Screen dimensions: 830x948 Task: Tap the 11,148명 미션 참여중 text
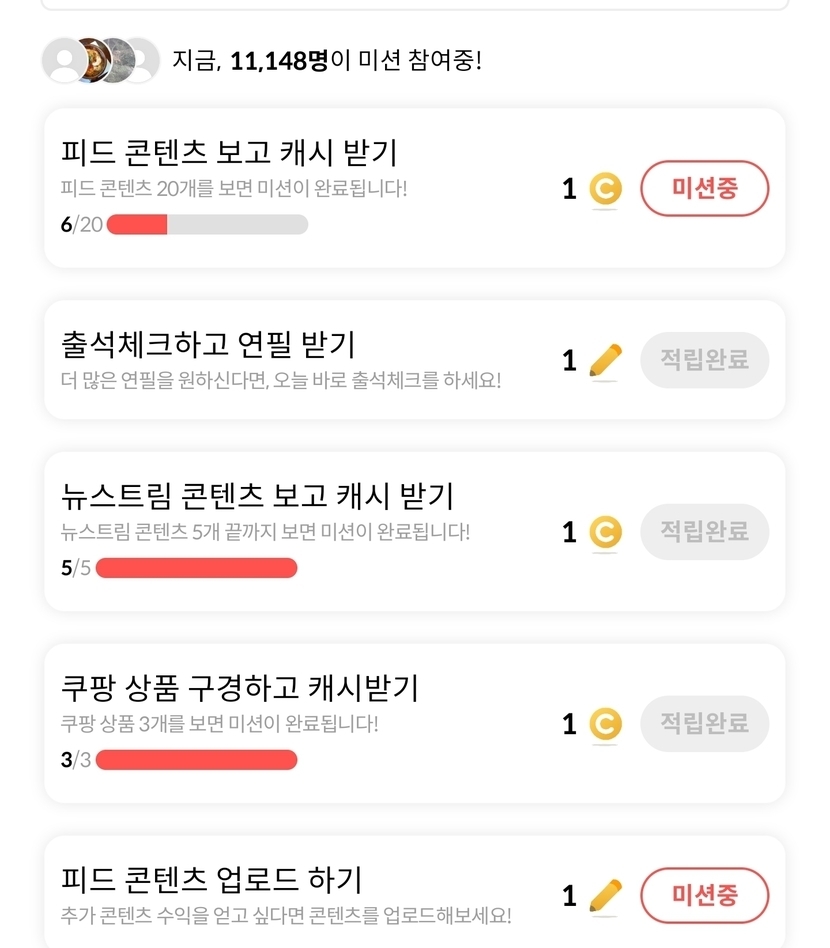pos(327,61)
